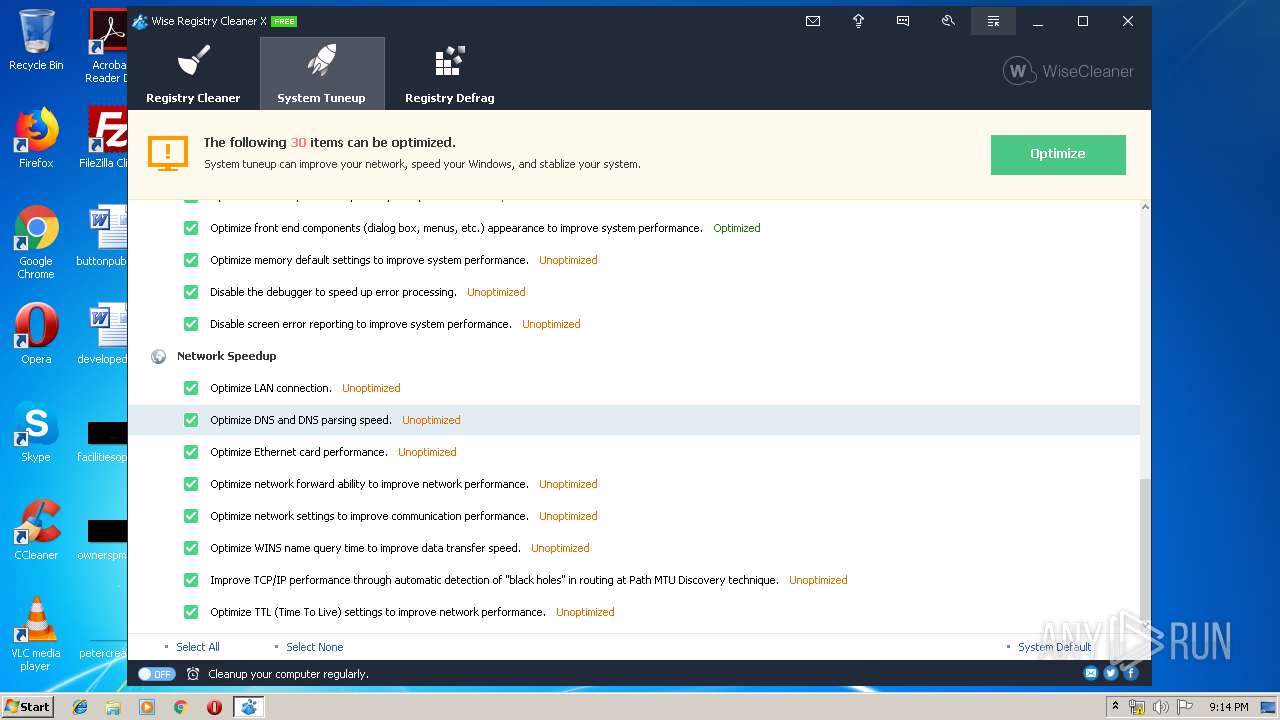
Task: Click the Optimize button
Action: 1058,154
